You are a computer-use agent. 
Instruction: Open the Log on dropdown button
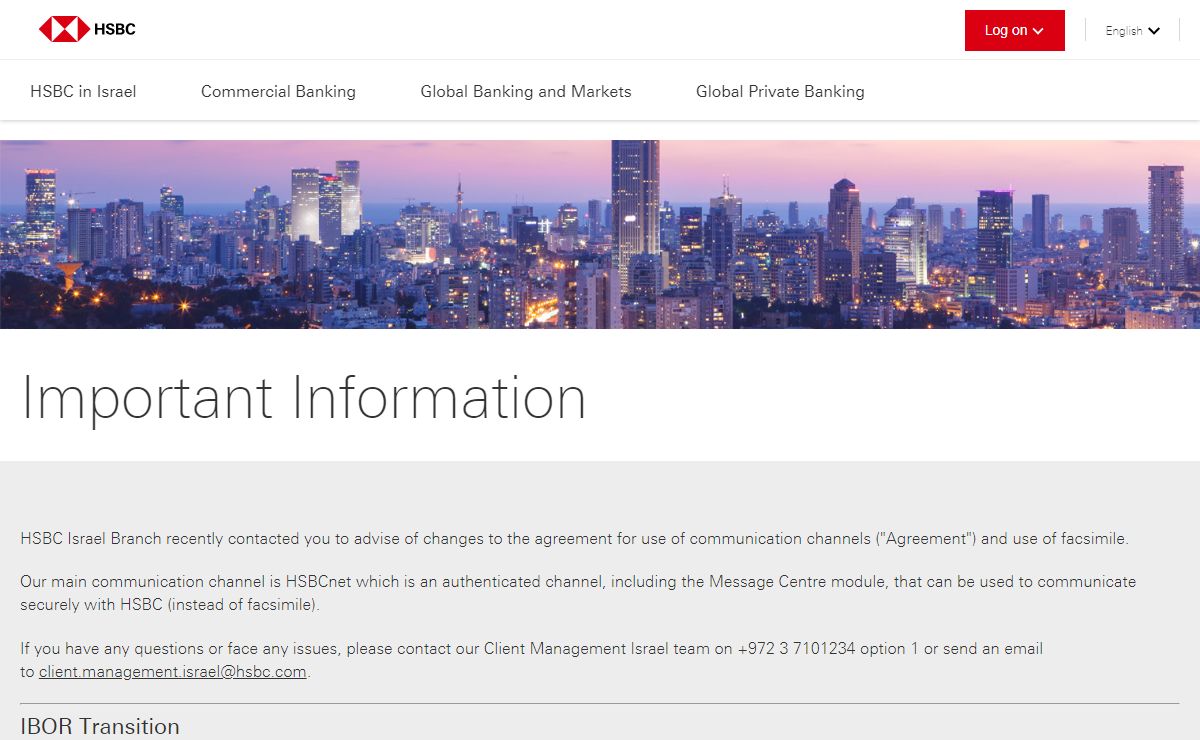click(x=1014, y=30)
